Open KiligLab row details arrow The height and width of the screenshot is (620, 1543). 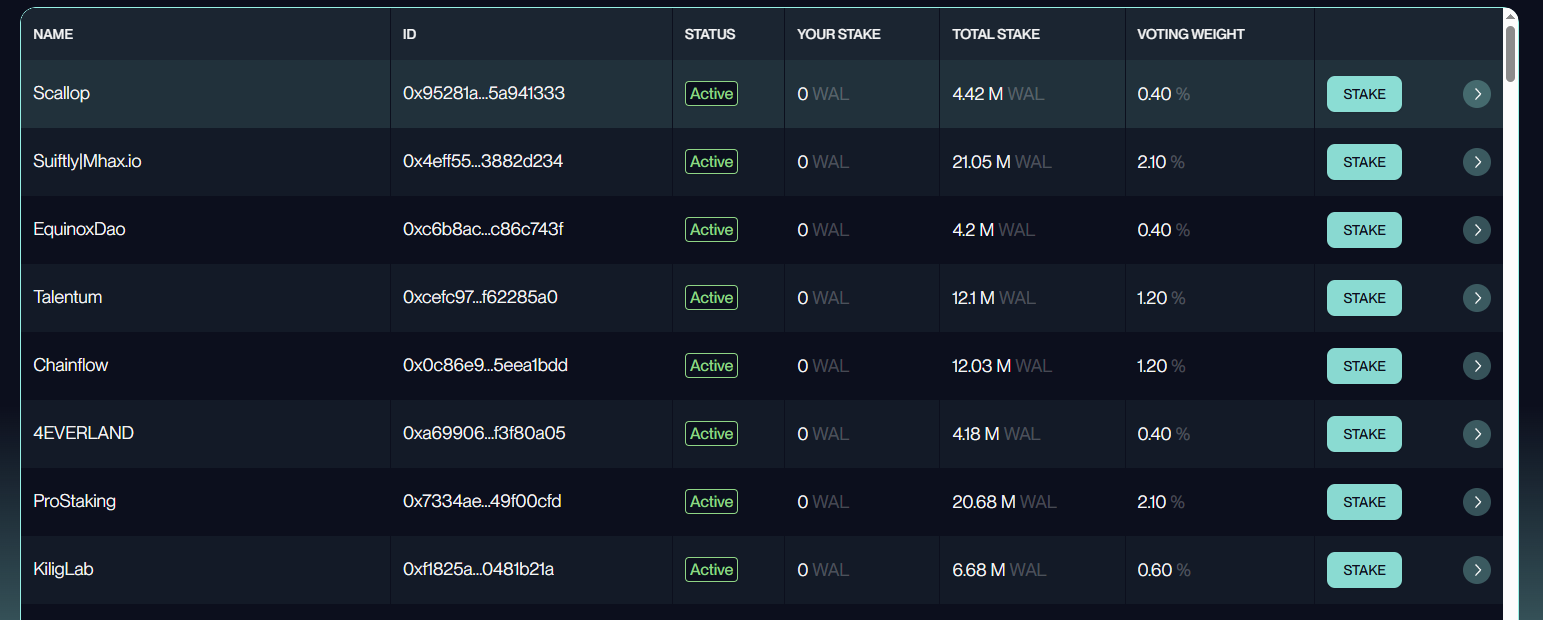pyautogui.click(x=1477, y=570)
